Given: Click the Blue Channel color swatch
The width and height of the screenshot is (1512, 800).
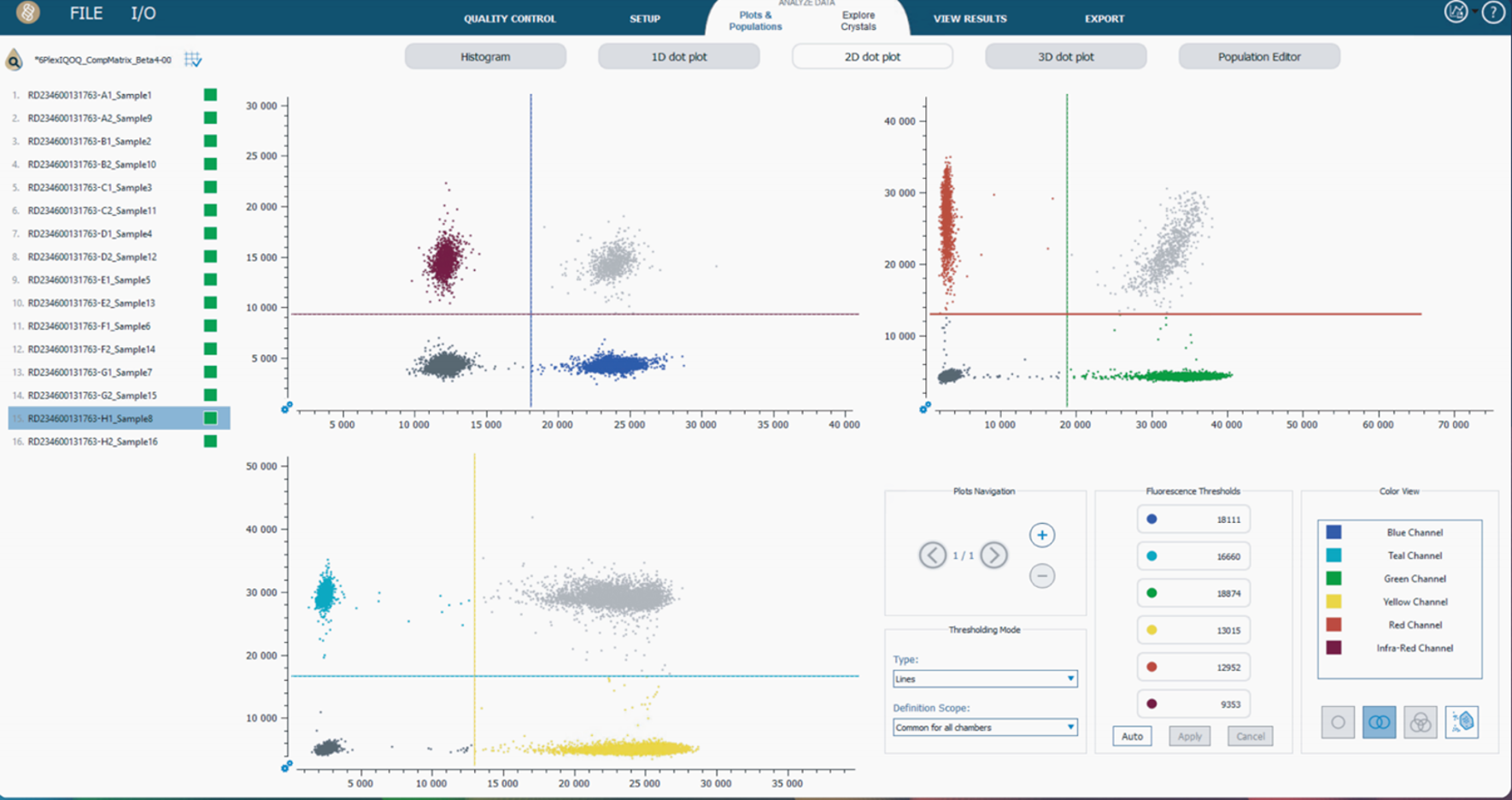Looking at the screenshot, I should (x=1333, y=532).
